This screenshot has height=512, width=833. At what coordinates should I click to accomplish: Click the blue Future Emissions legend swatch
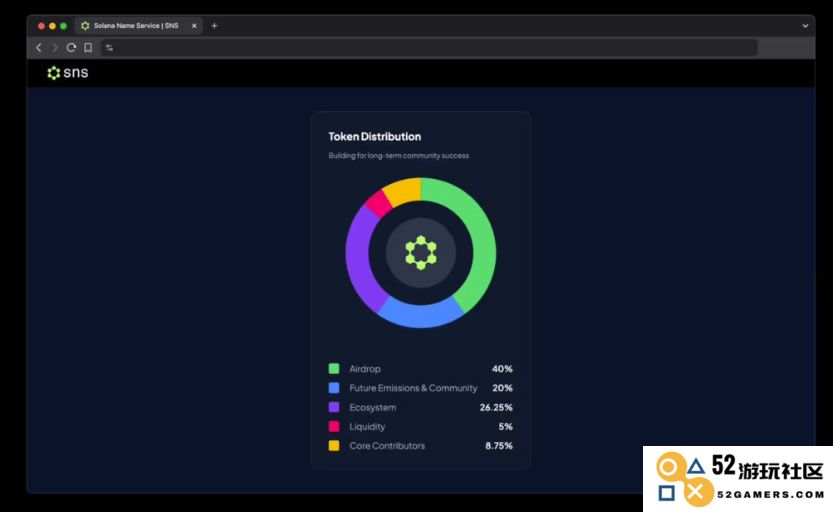point(334,388)
